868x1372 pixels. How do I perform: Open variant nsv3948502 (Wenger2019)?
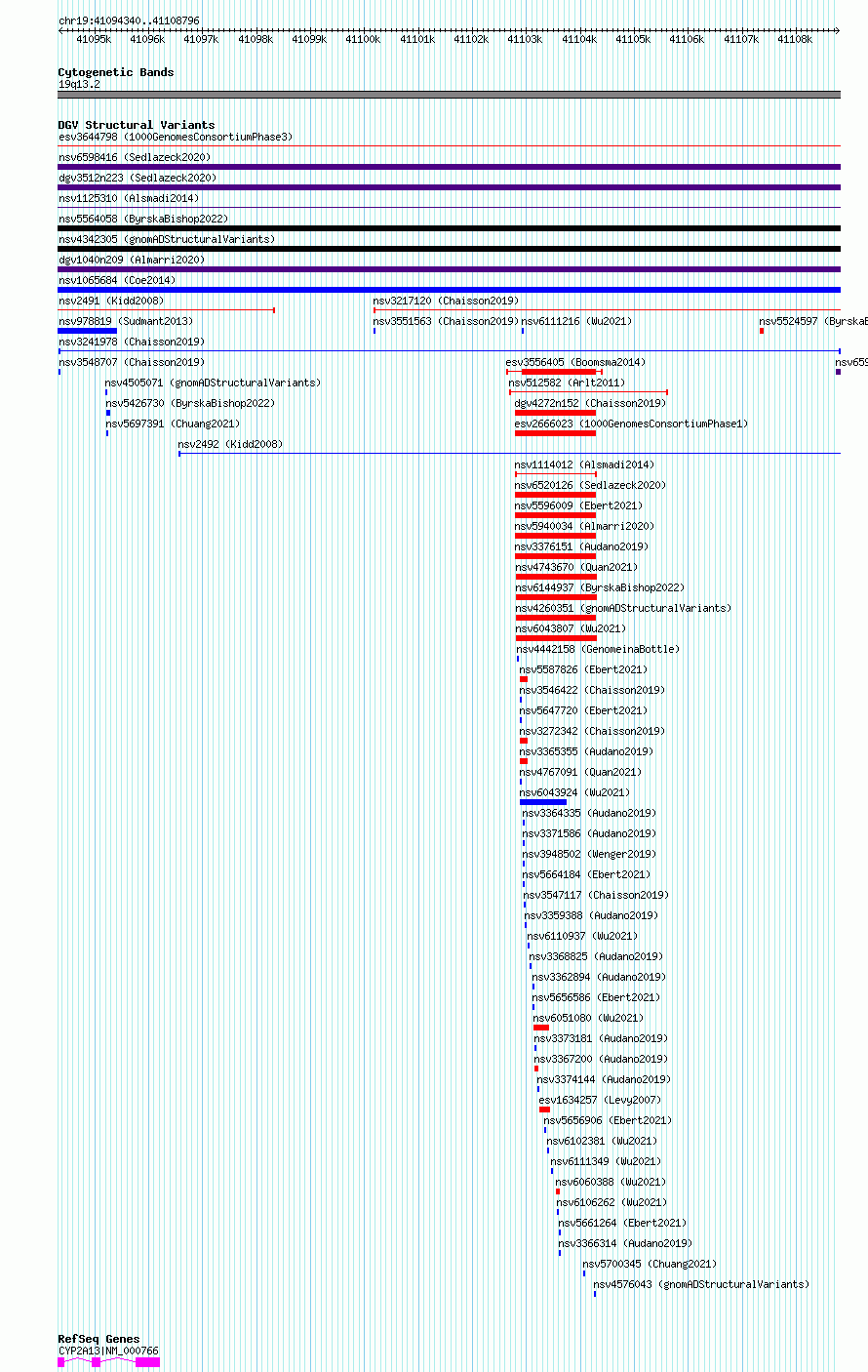pyautogui.click(x=589, y=854)
